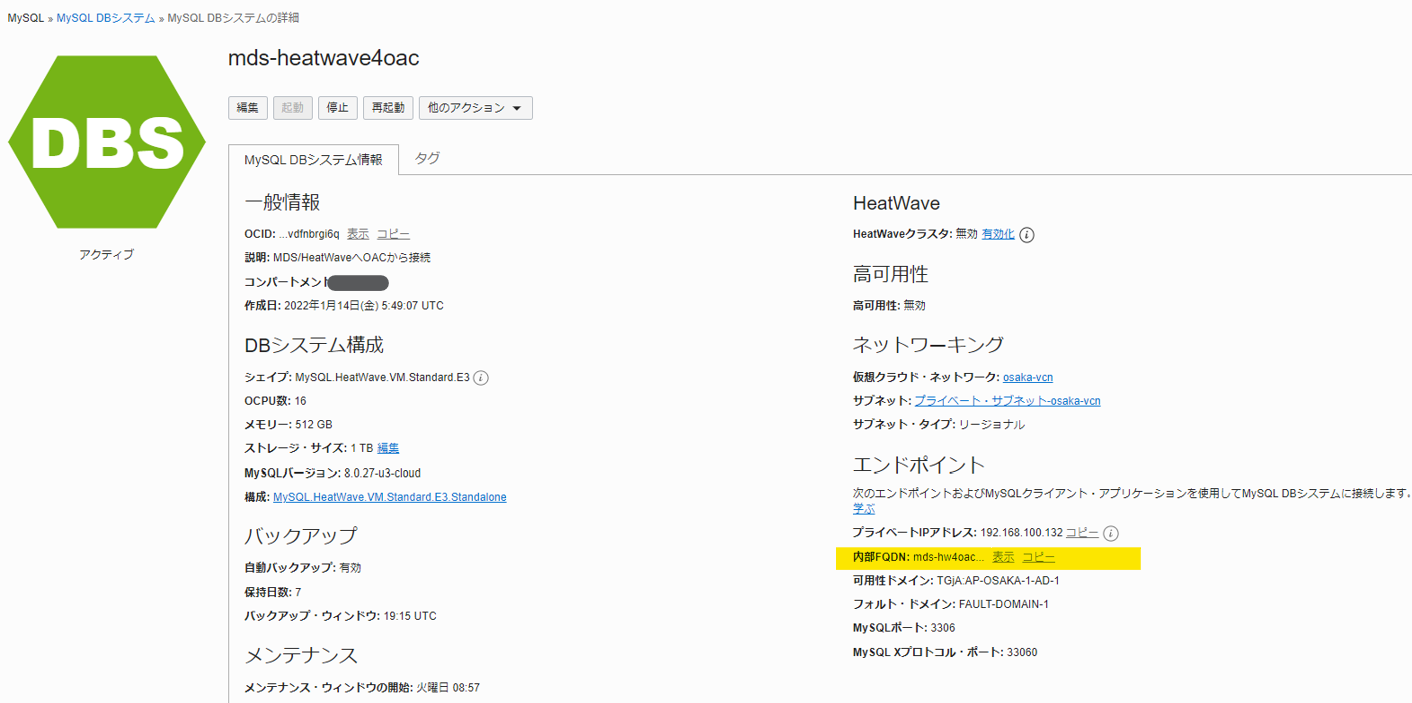Copy the highlighted 内部FQDN value
The image size is (1412, 703).
1038,557
